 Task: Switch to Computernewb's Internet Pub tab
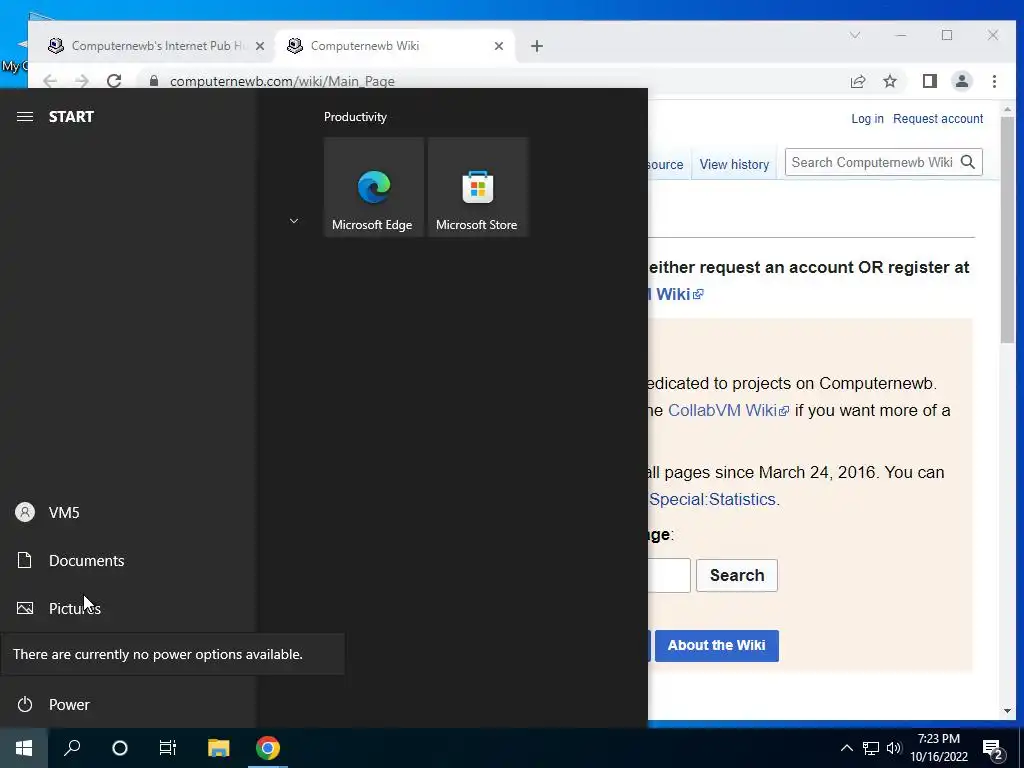[157, 46]
